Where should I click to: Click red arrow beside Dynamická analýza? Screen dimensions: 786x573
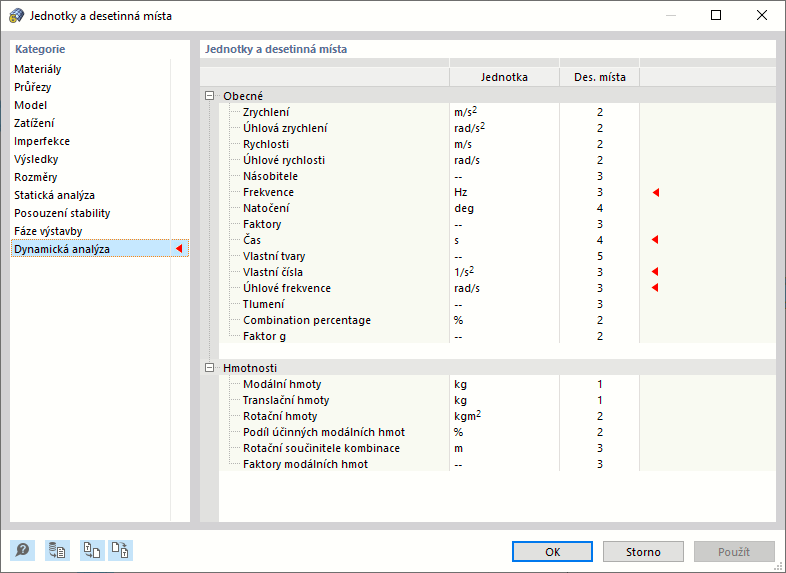pyautogui.click(x=179, y=249)
